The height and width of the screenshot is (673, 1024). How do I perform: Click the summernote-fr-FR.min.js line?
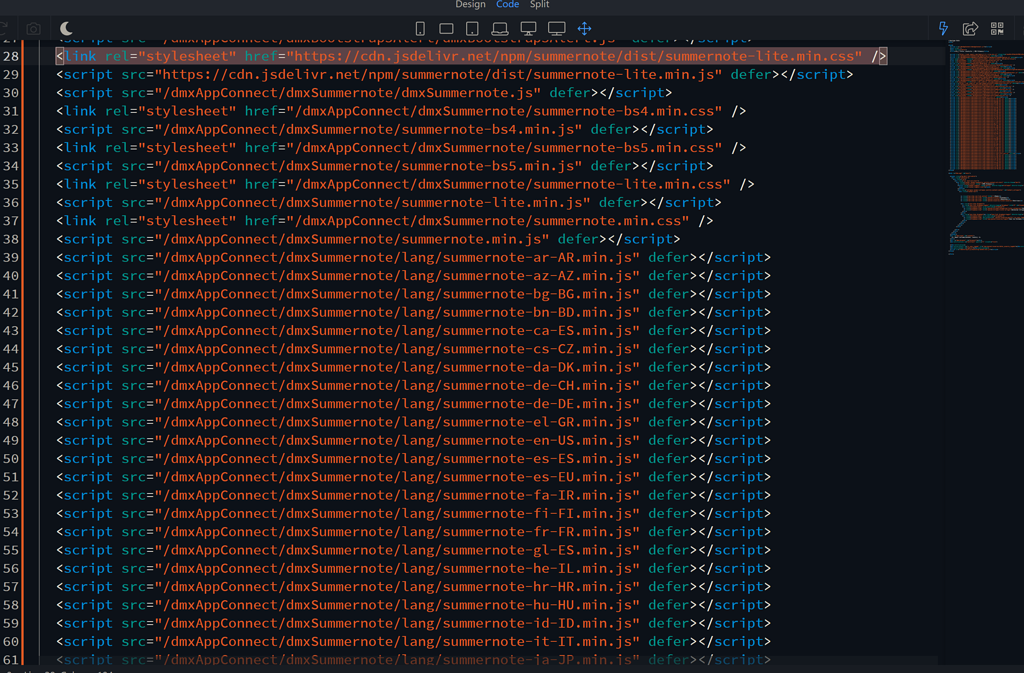point(413,531)
